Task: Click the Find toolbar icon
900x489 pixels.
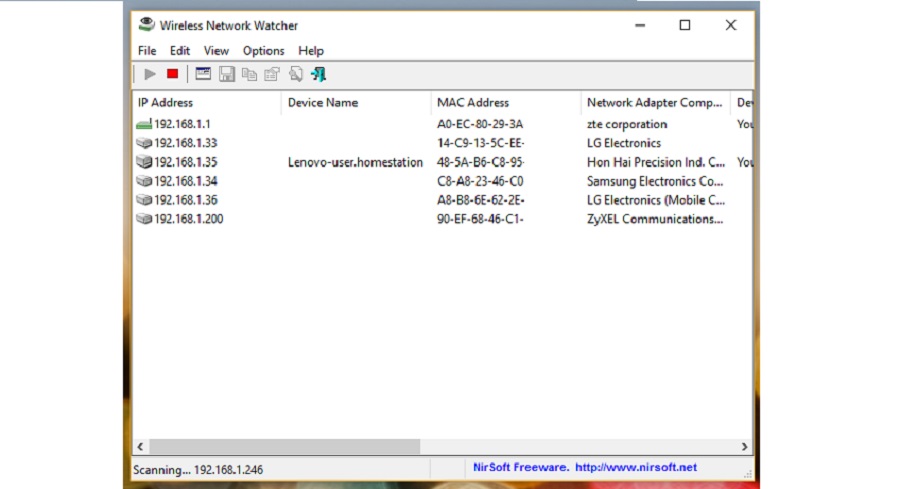Action: click(x=296, y=74)
